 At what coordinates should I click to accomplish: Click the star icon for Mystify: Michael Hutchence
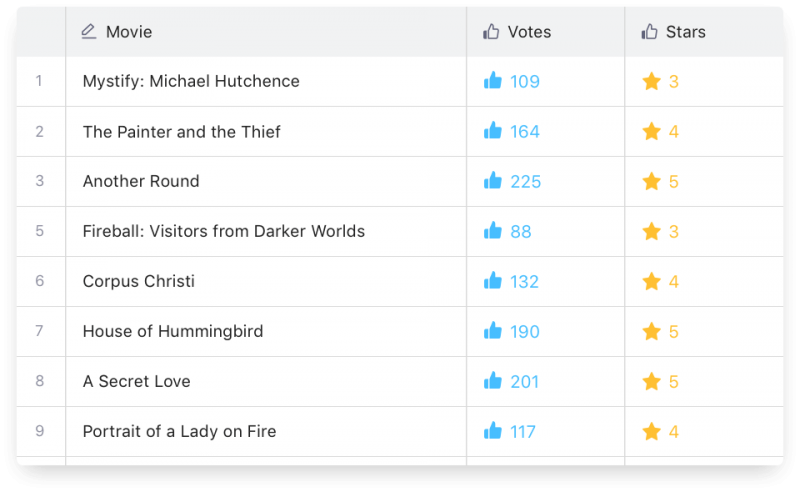652,81
